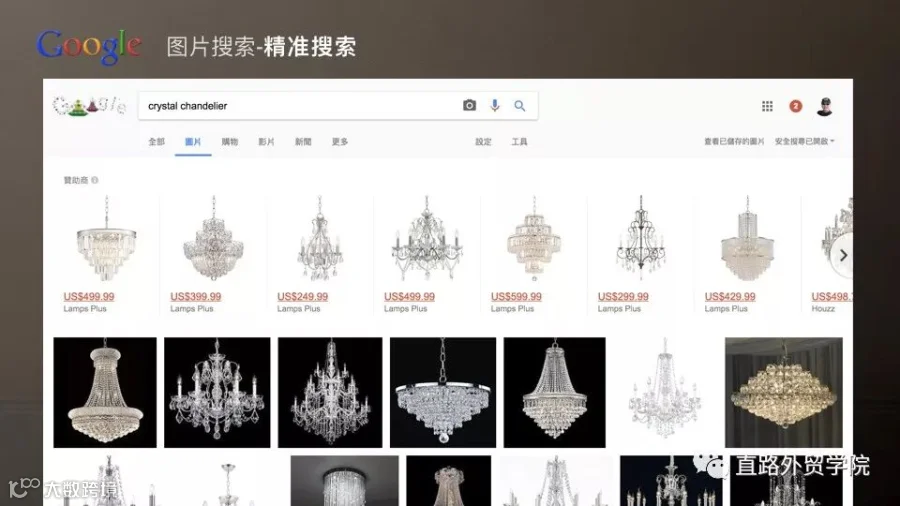
Task: Click chandelier image above US$299.99
Action: tap(641, 238)
